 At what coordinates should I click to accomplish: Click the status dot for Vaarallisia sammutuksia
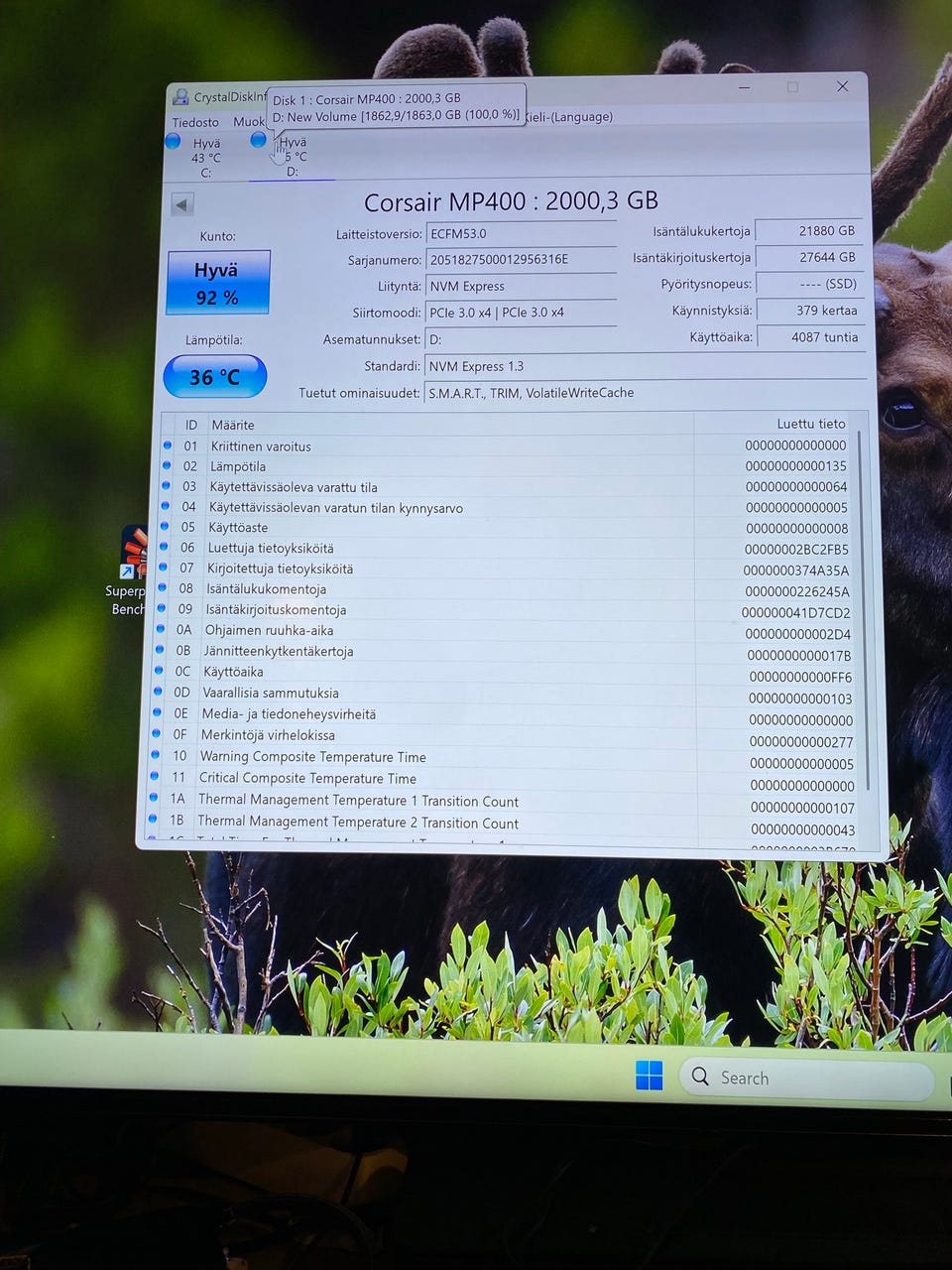tap(158, 692)
